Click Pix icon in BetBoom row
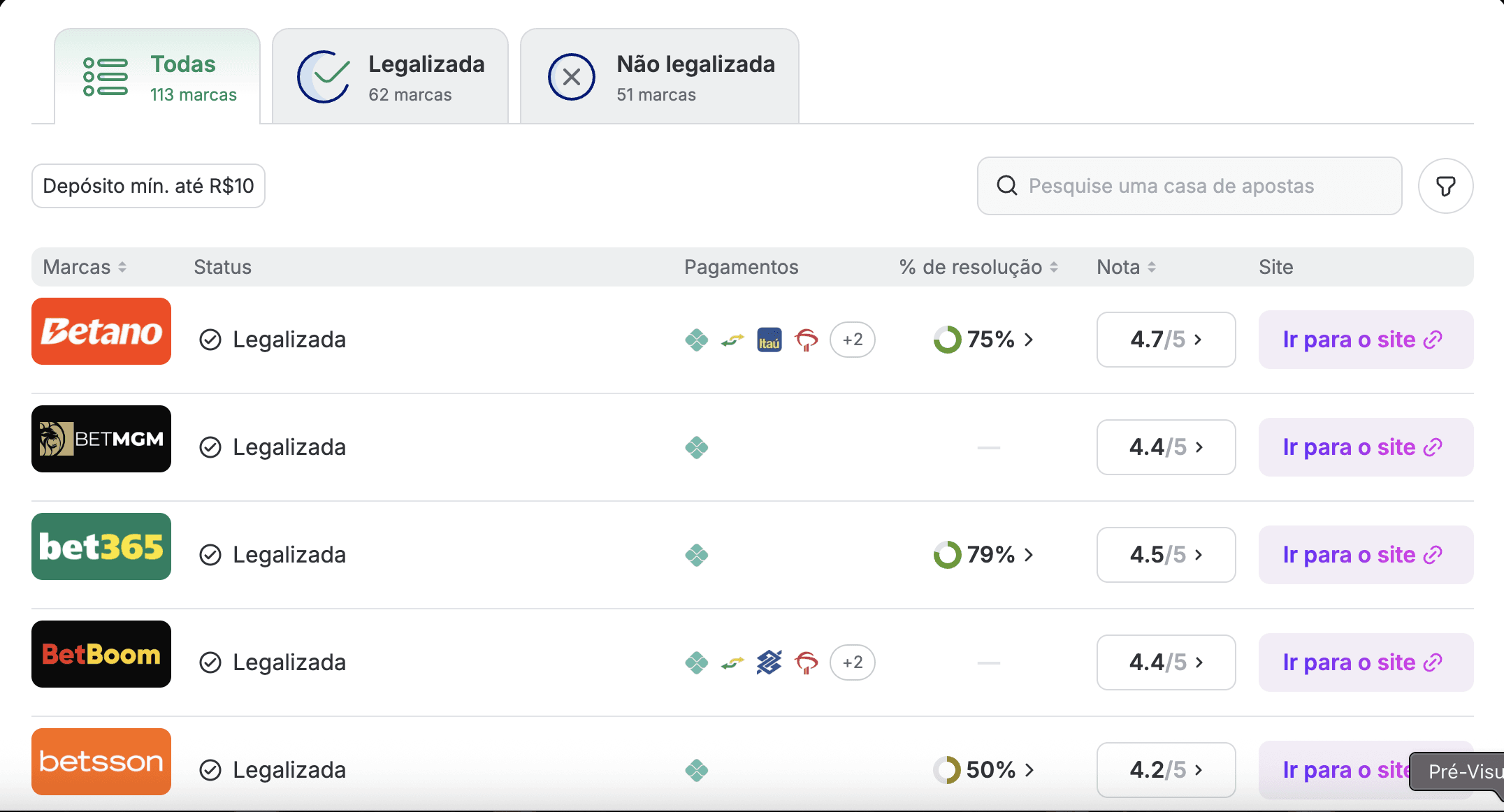 tap(697, 662)
